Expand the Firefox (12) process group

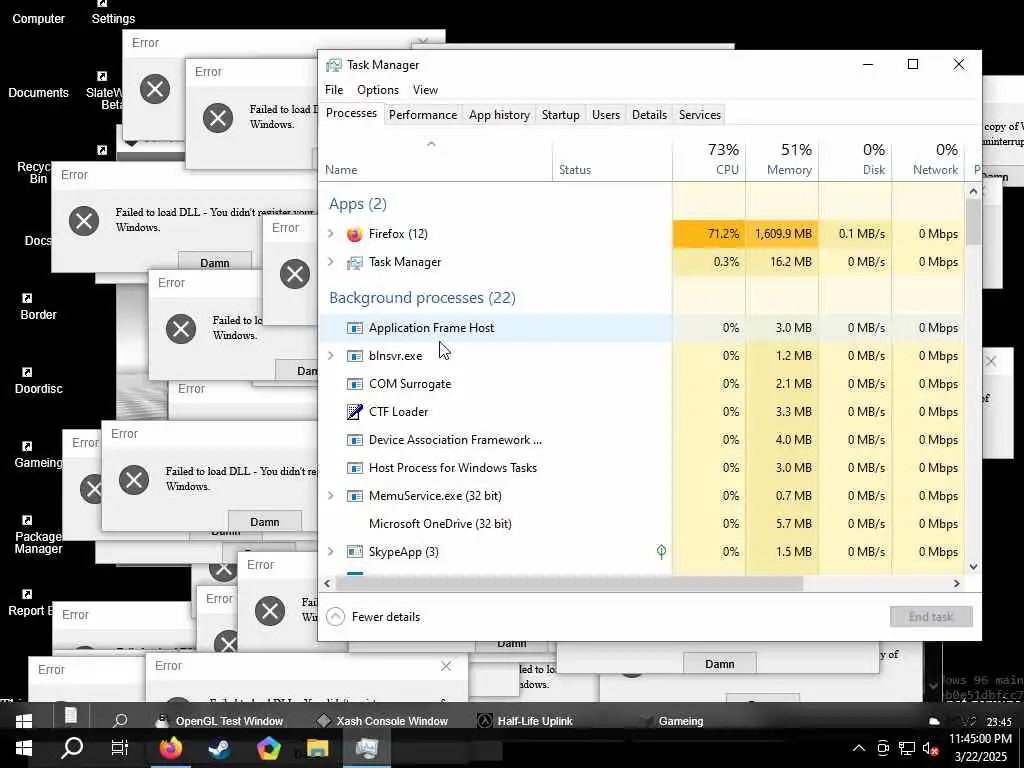click(x=330, y=234)
